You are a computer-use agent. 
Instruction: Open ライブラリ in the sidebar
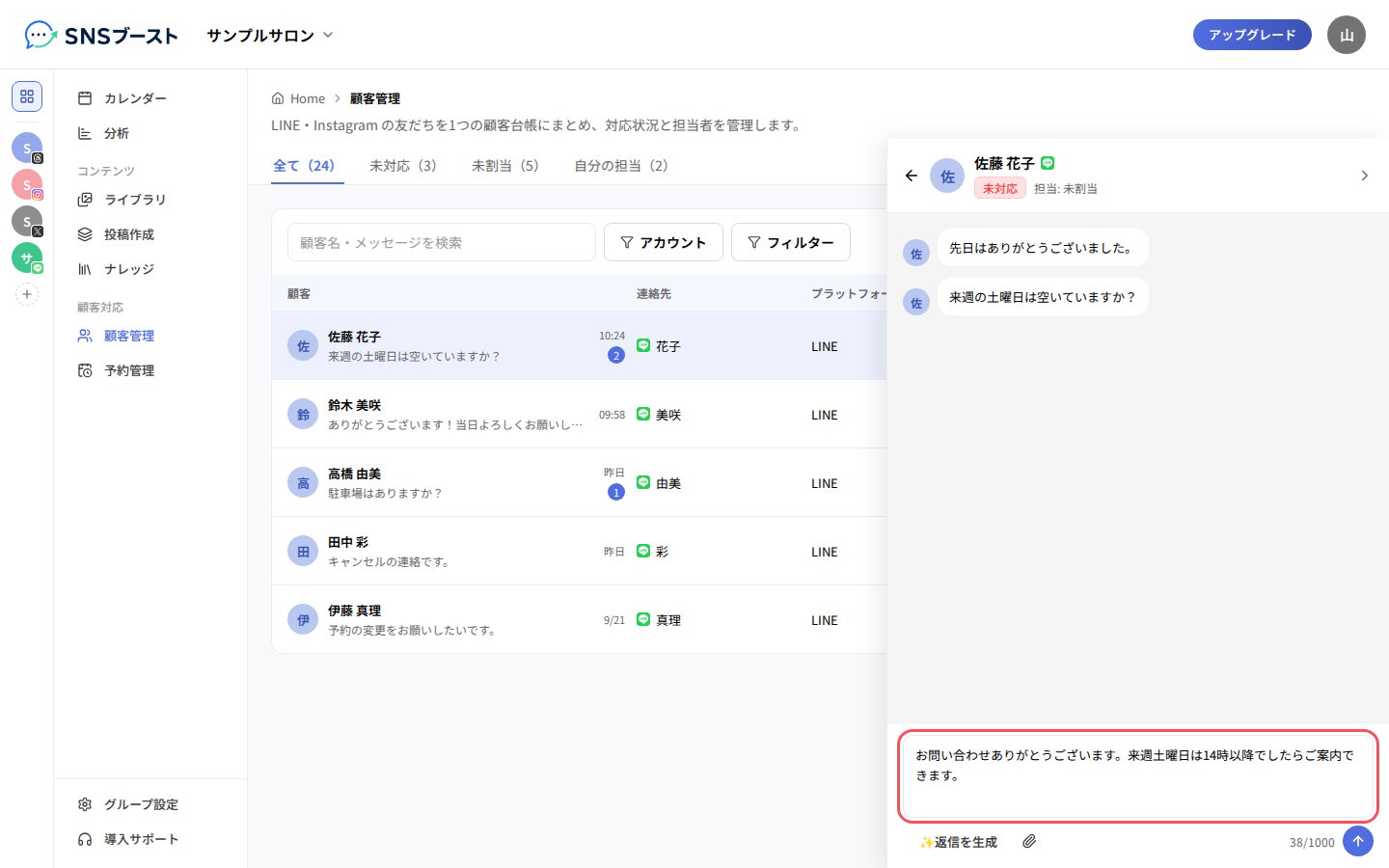pos(150,200)
